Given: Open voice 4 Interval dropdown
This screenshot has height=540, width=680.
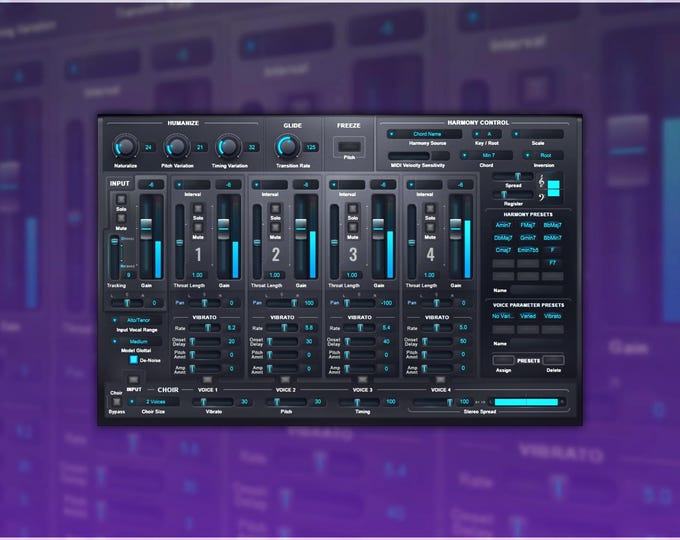Looking at the screenshot, I should coord(424,185).
